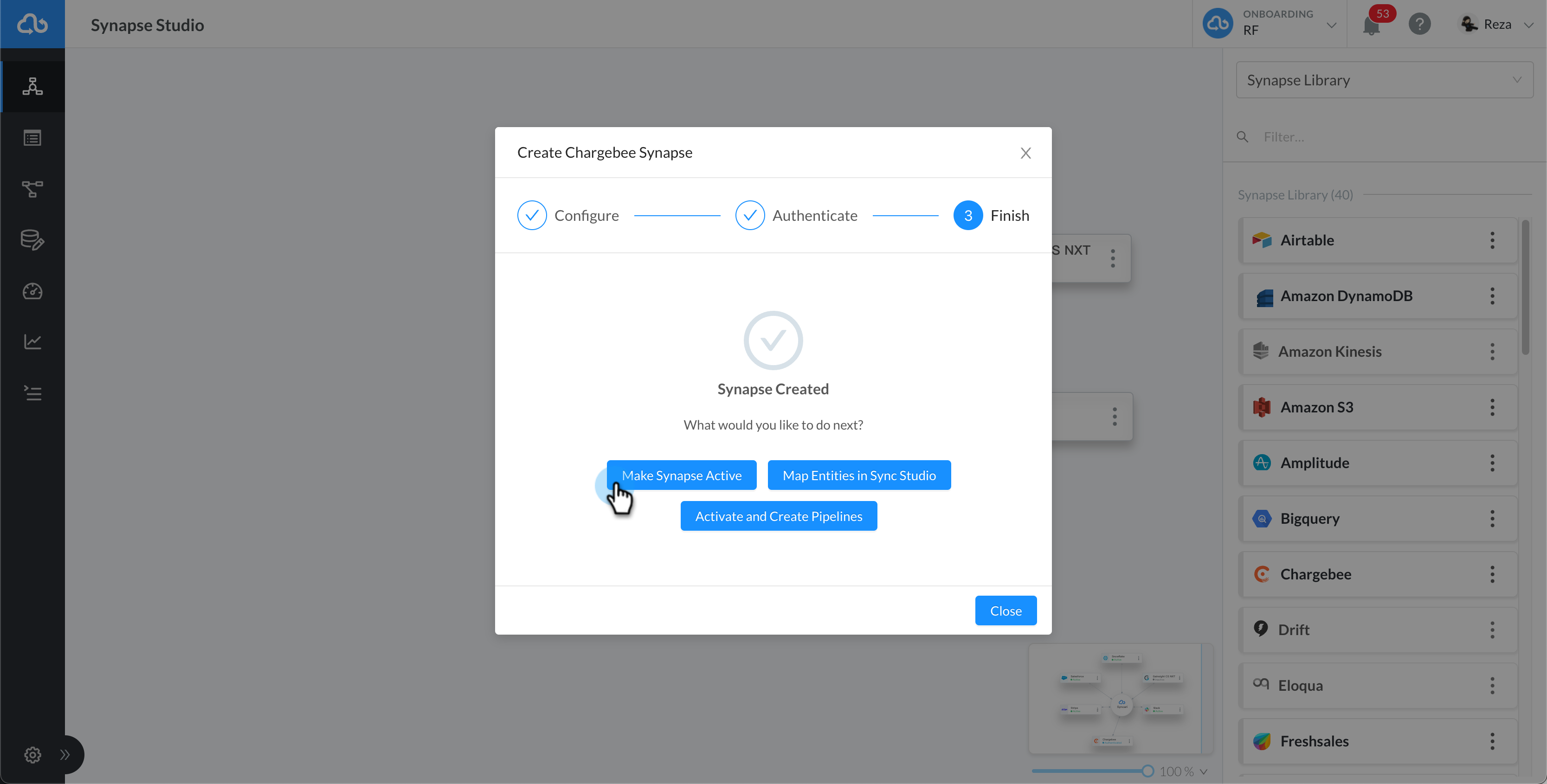Viewport: 1547px width, 784px height.
Task: Expand the sidebar with double chevron
Action: (x=65, y=755)
